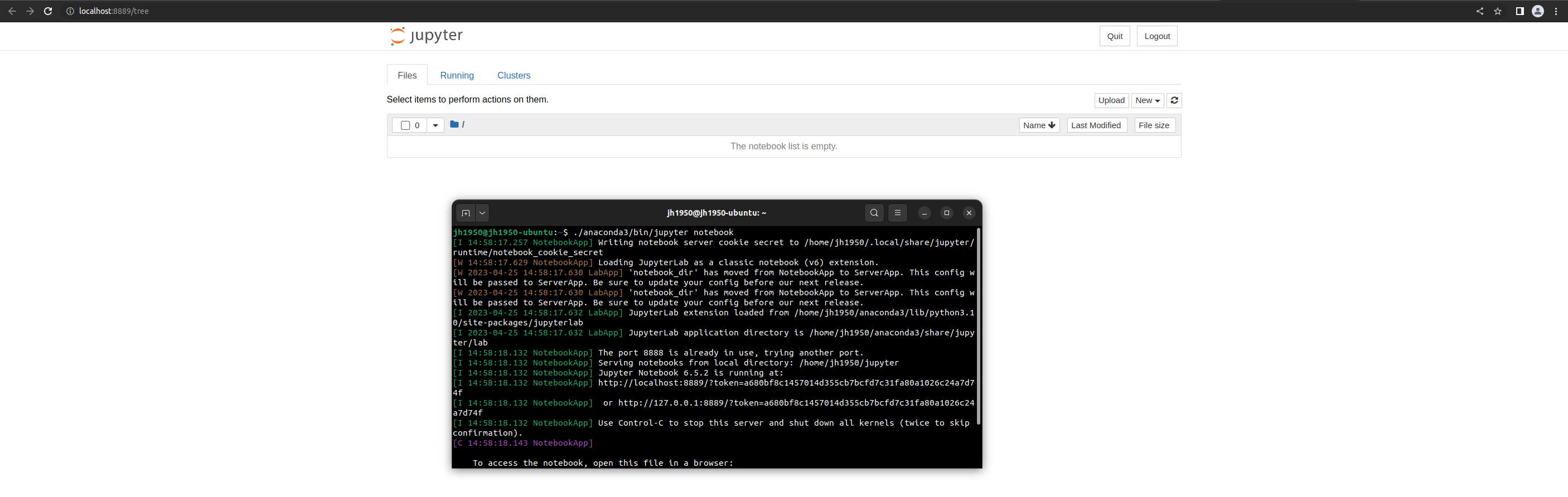Open the New notebook dropdown
The height and width of the screenshot is (497, 1568).
(x=1148, y=100)
